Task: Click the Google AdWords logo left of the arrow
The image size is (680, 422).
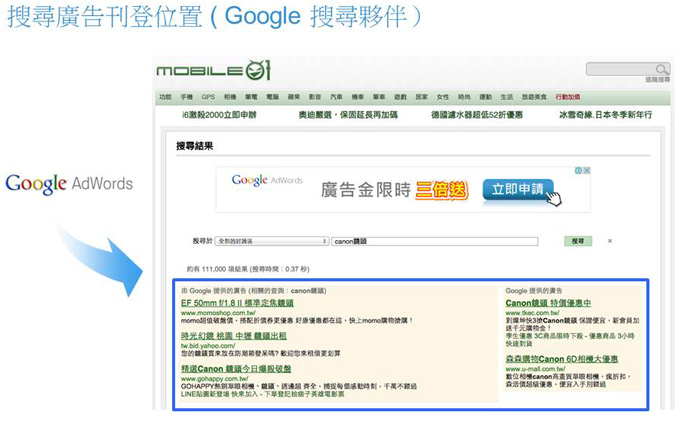Action: (69, 184)
